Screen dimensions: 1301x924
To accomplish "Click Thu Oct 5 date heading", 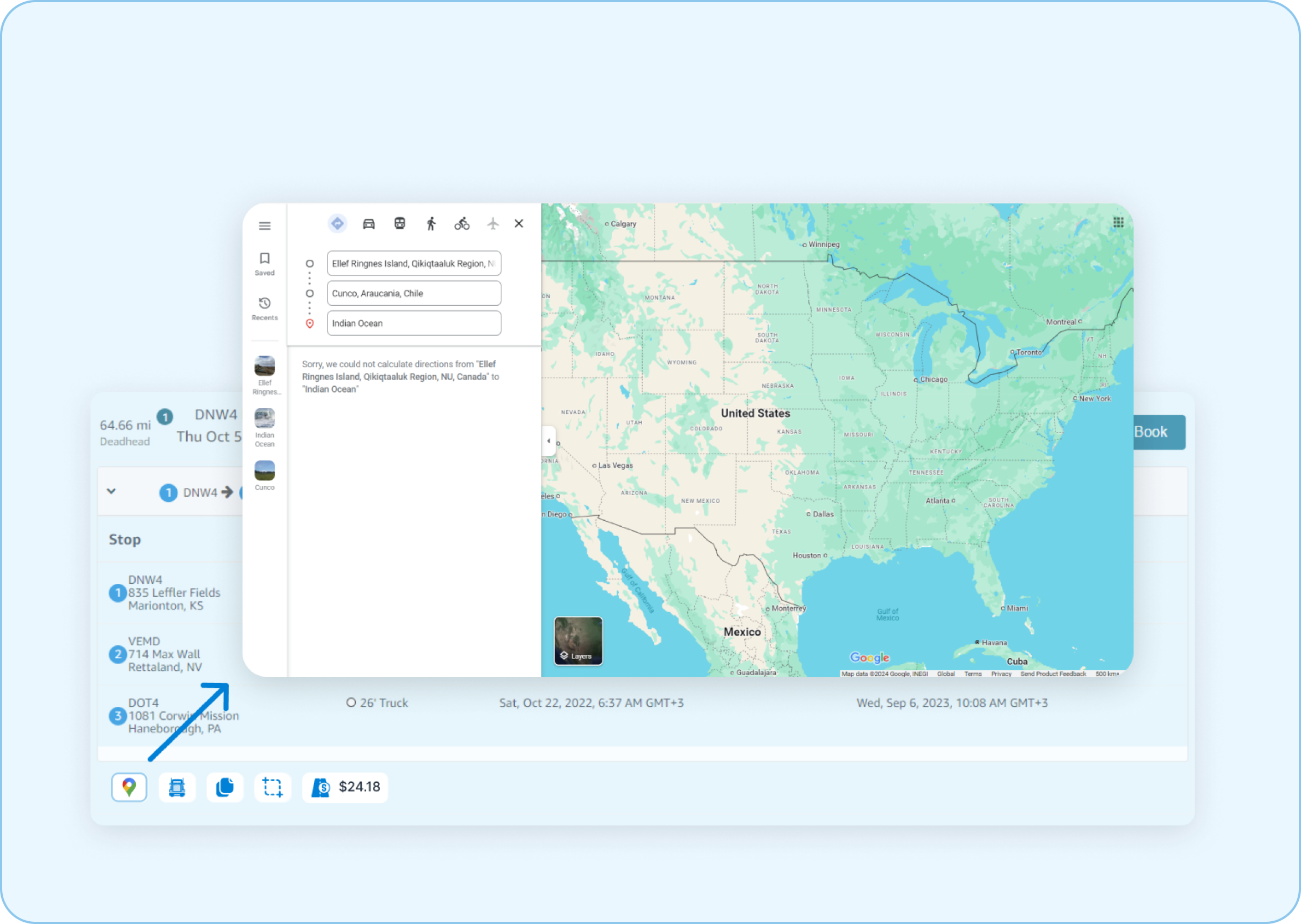I will (208, 437).
